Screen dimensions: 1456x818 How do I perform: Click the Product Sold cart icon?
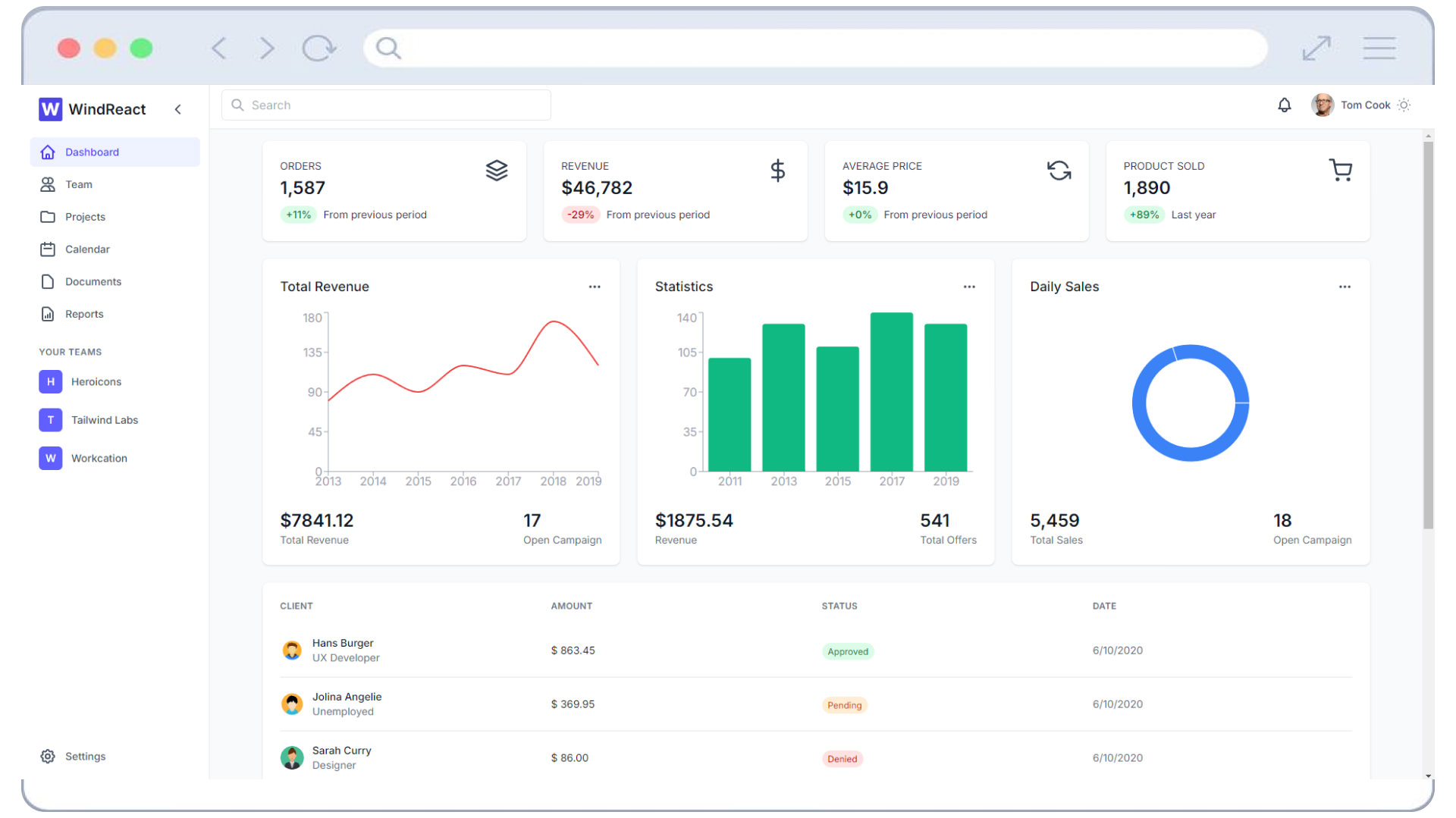1341,171
